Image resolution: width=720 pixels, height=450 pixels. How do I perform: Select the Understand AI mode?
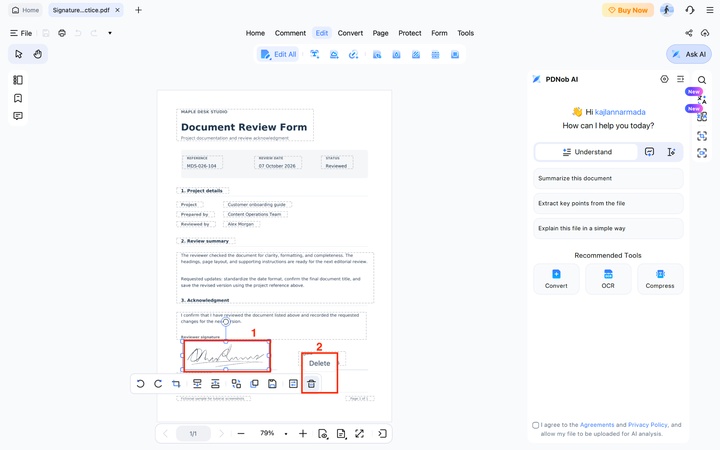pyautogui.click(x=587, y=152)
